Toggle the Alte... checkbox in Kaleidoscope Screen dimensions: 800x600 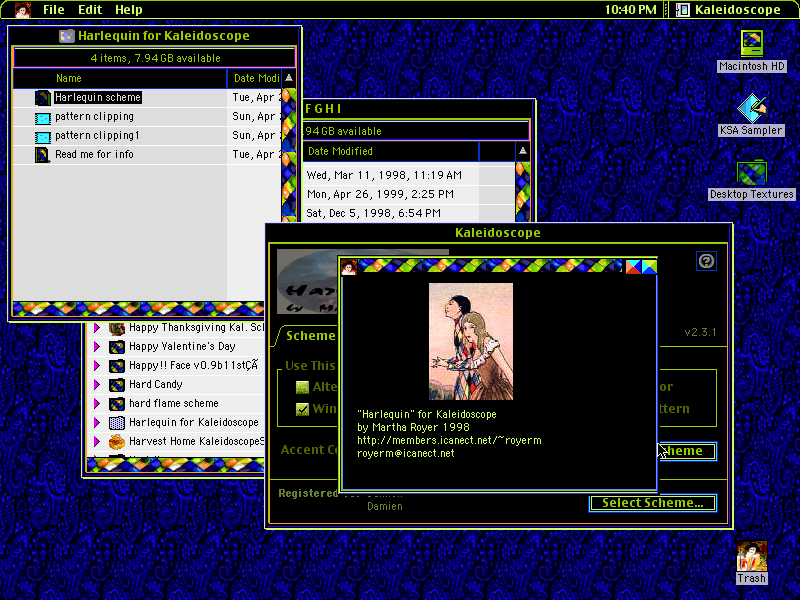click(302, 388)
